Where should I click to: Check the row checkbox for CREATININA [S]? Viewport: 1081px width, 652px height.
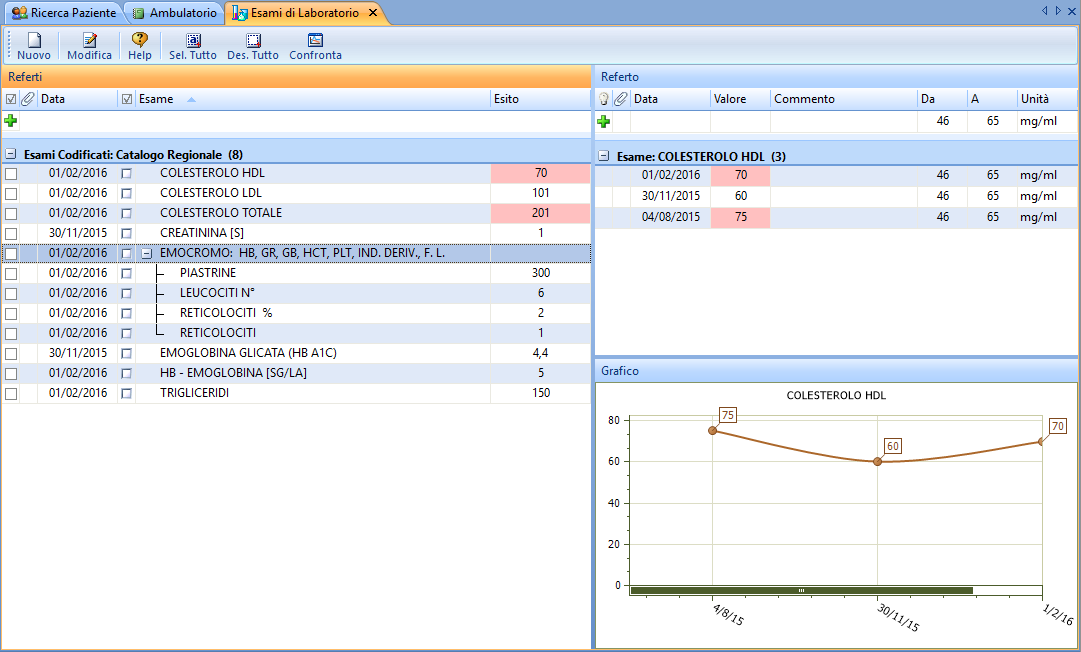(x=11, y=234)
